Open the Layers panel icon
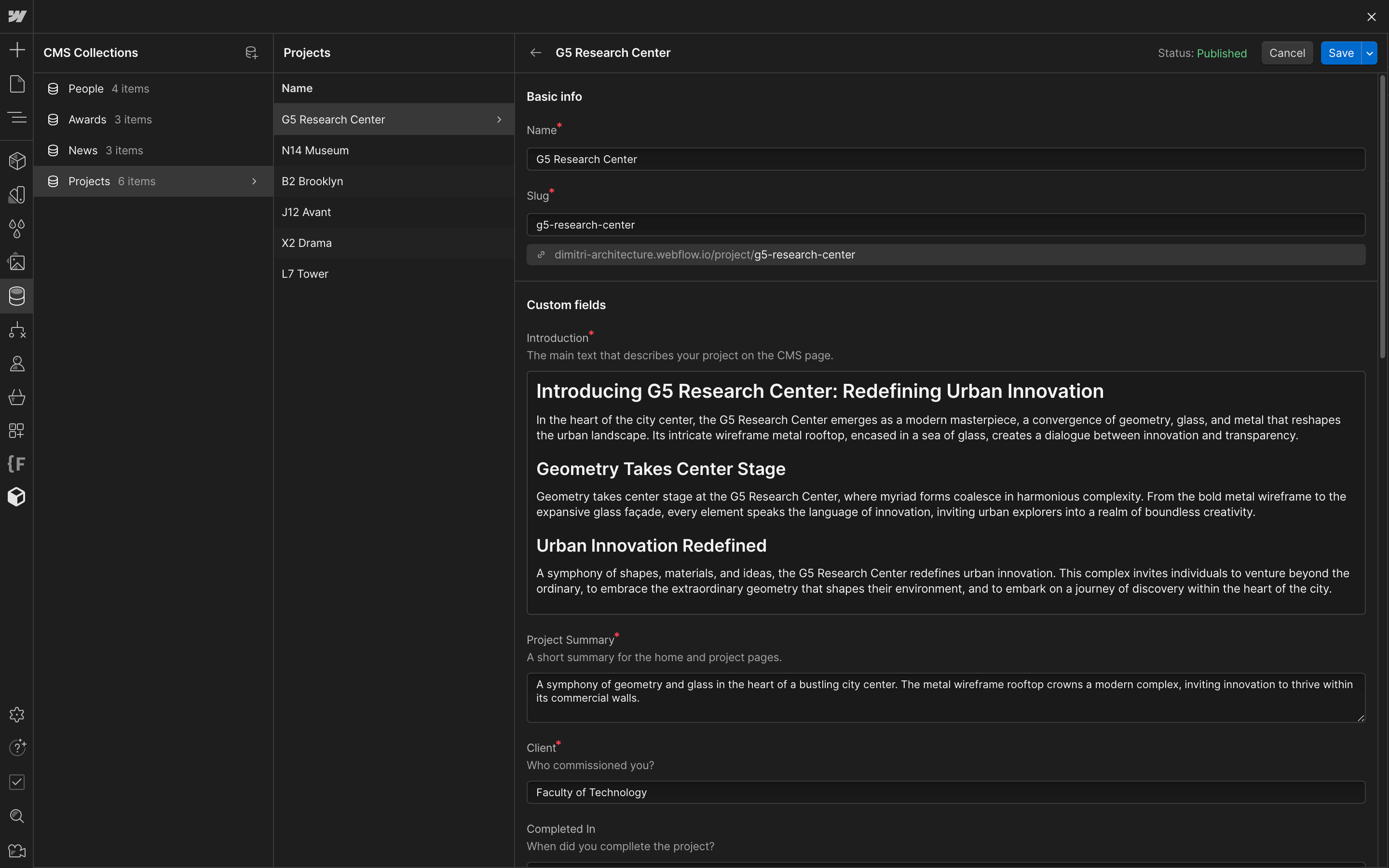1389x868 pixels. [17, 119]
